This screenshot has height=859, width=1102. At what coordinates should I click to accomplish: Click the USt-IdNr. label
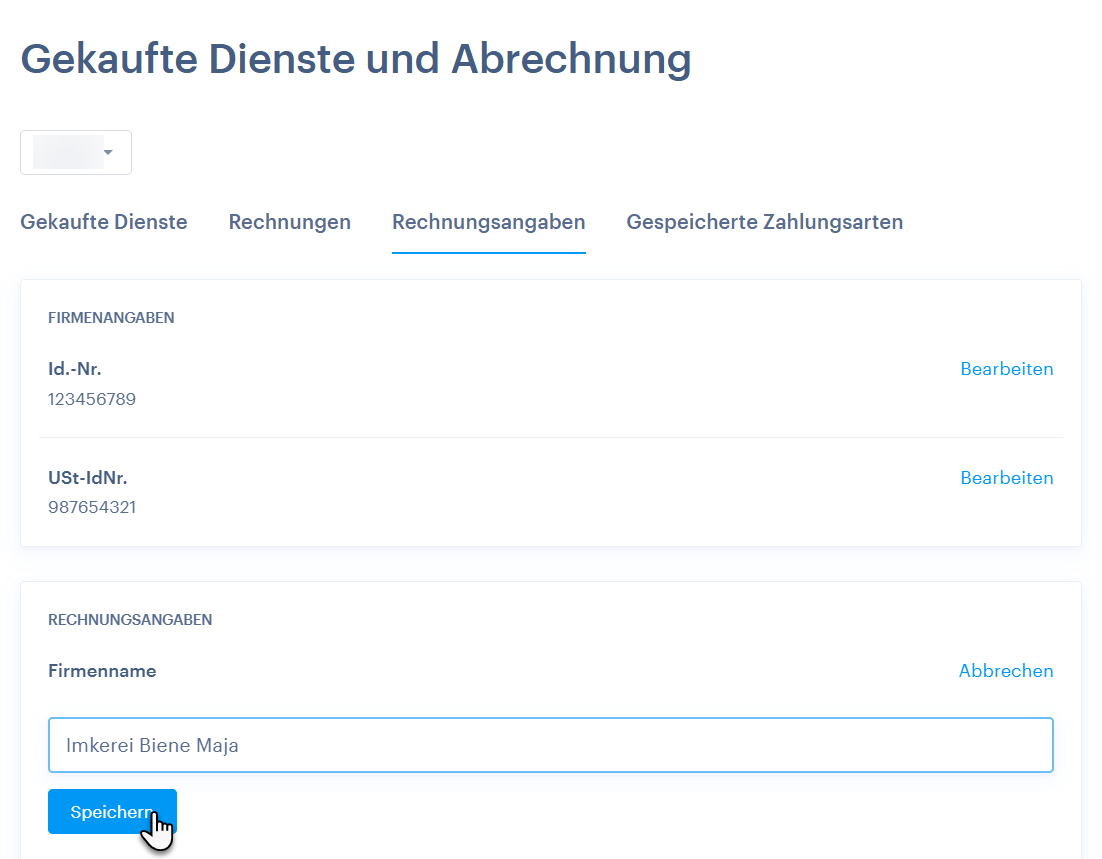(x=88, y=478)
